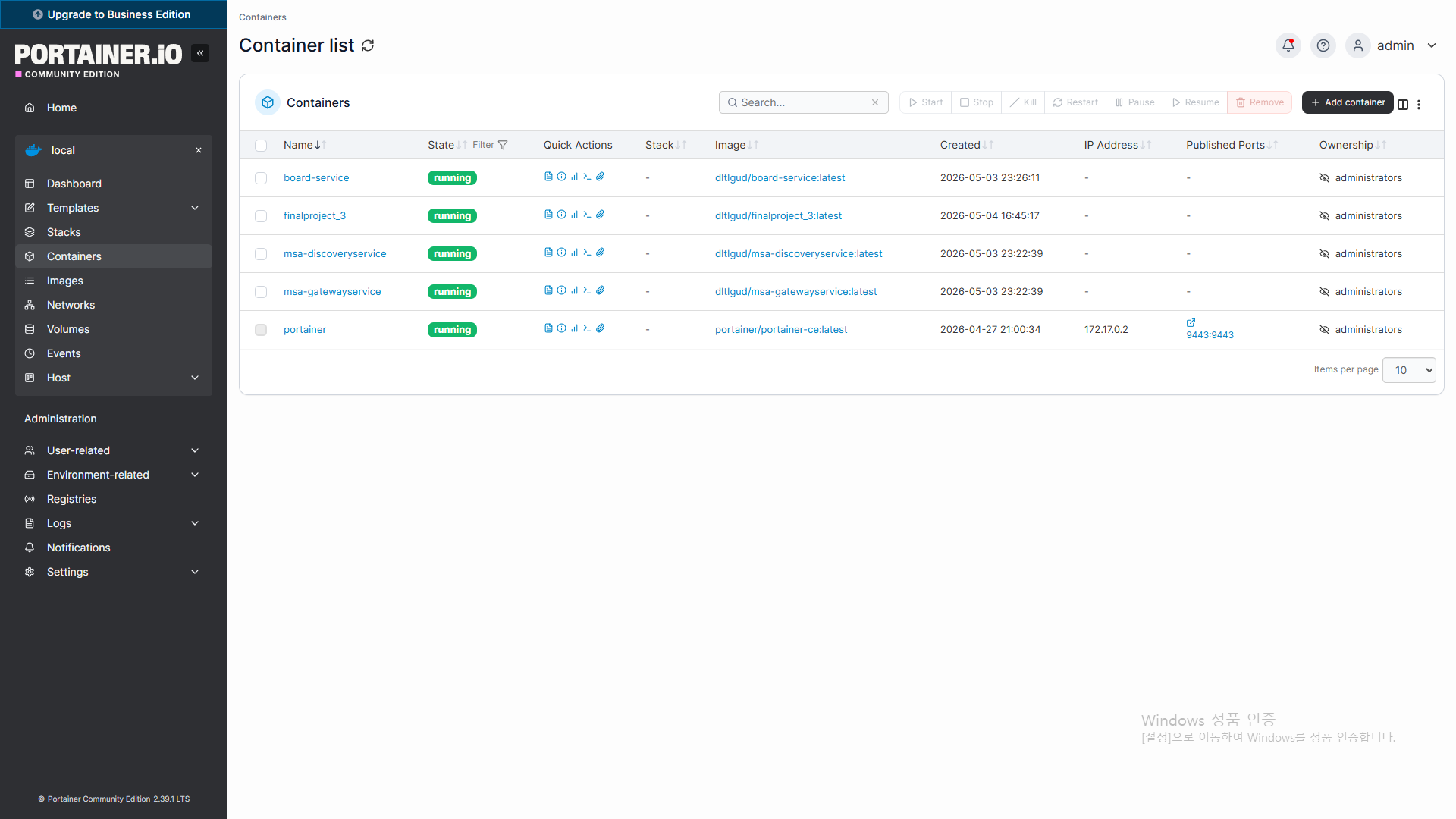Open the table column settings icon
Image resolution: width=1456 pixels, height=819 pixels.
point(1403,105)
